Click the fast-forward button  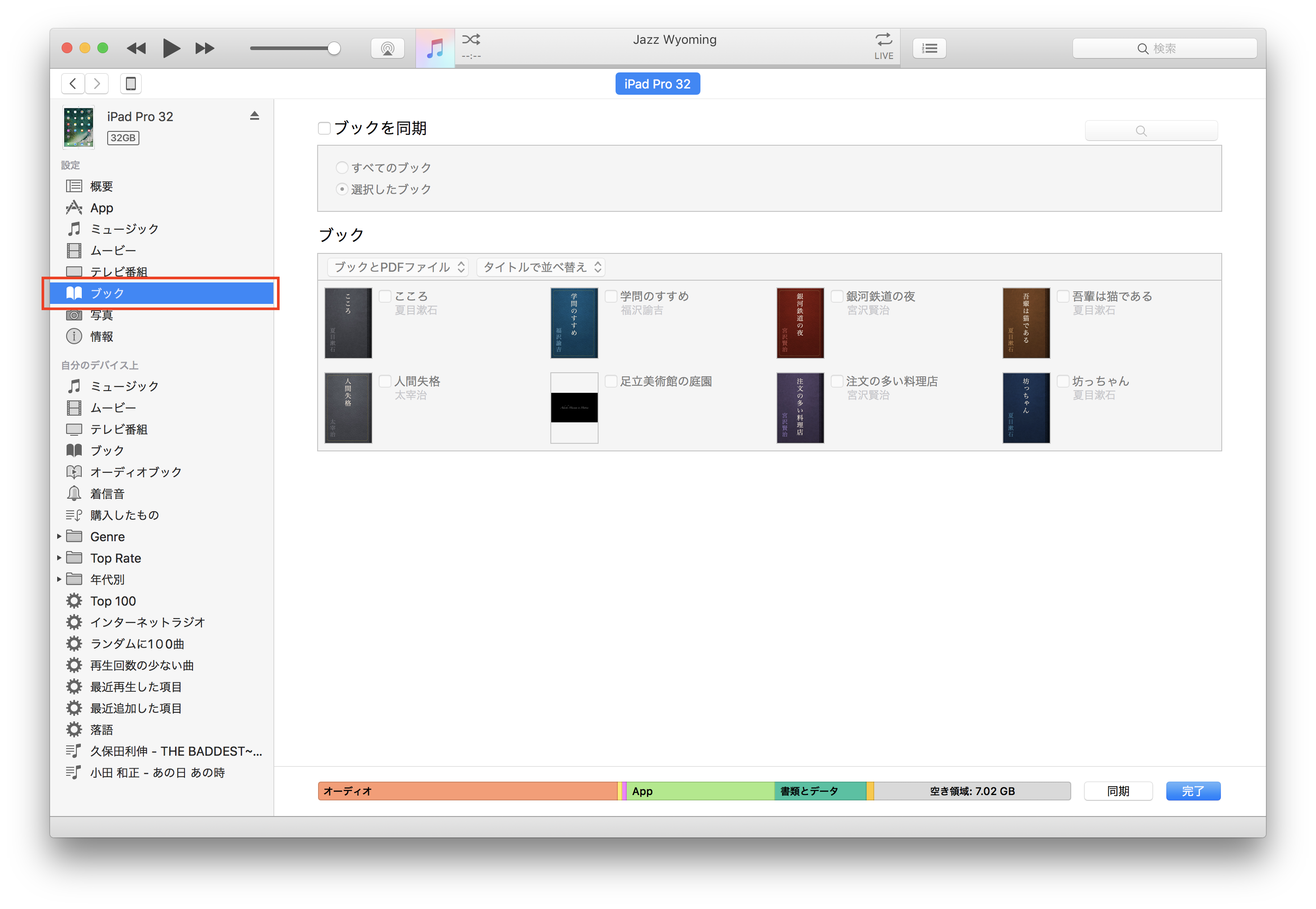[x=205, y=48]
